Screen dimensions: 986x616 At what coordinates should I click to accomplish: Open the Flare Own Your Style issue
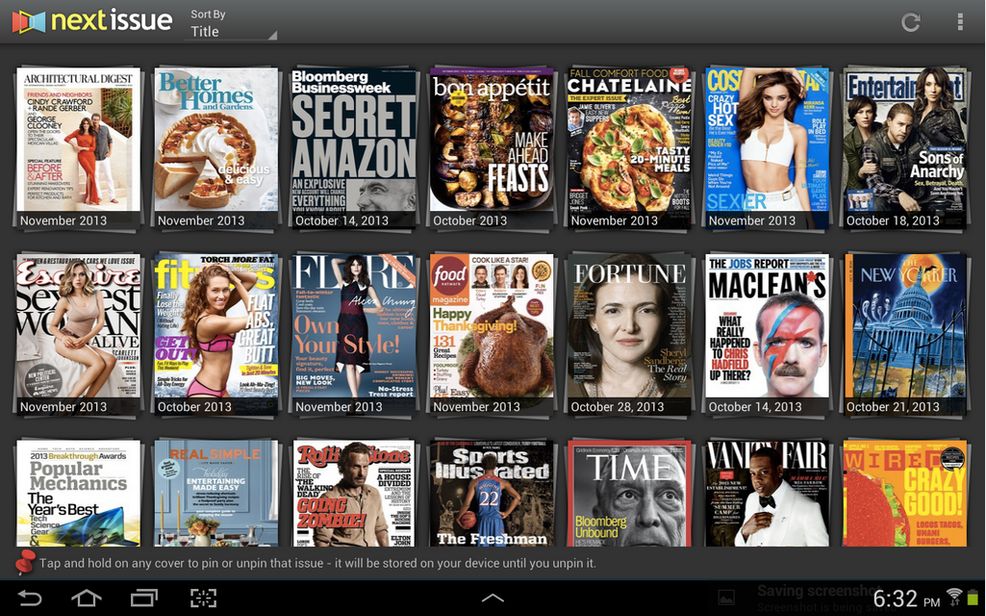click(353, 334)
